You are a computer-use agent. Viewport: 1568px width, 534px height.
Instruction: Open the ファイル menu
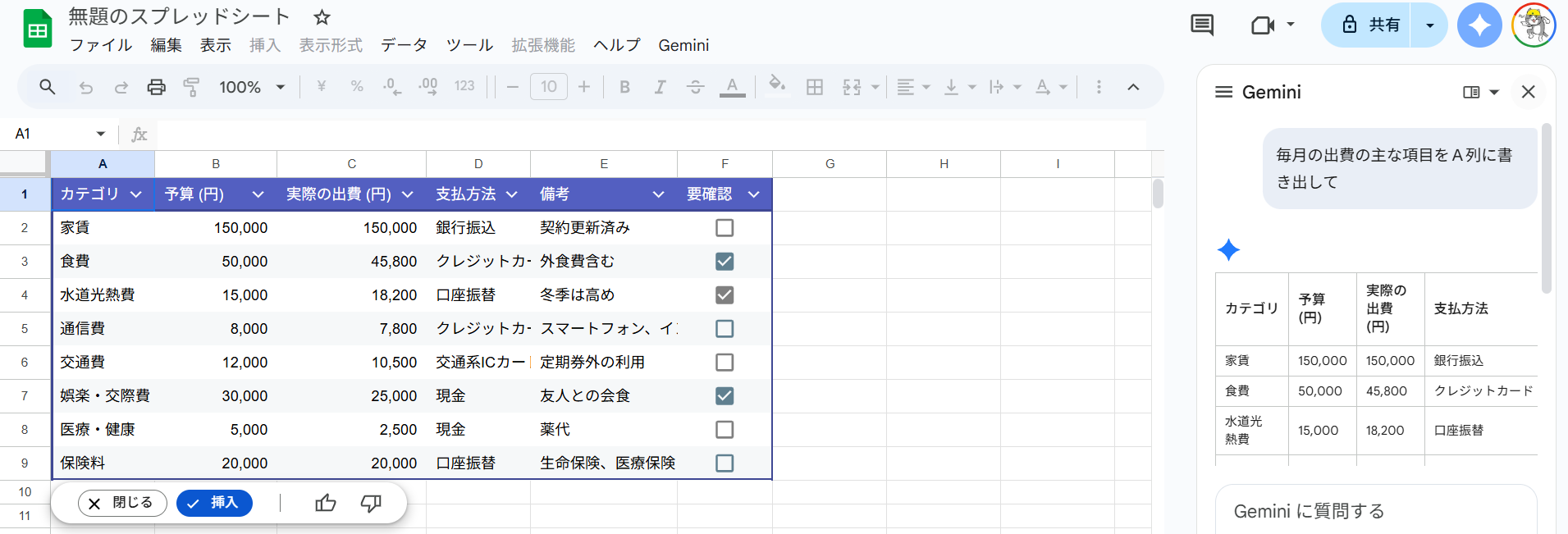click(x=100, y=45)
